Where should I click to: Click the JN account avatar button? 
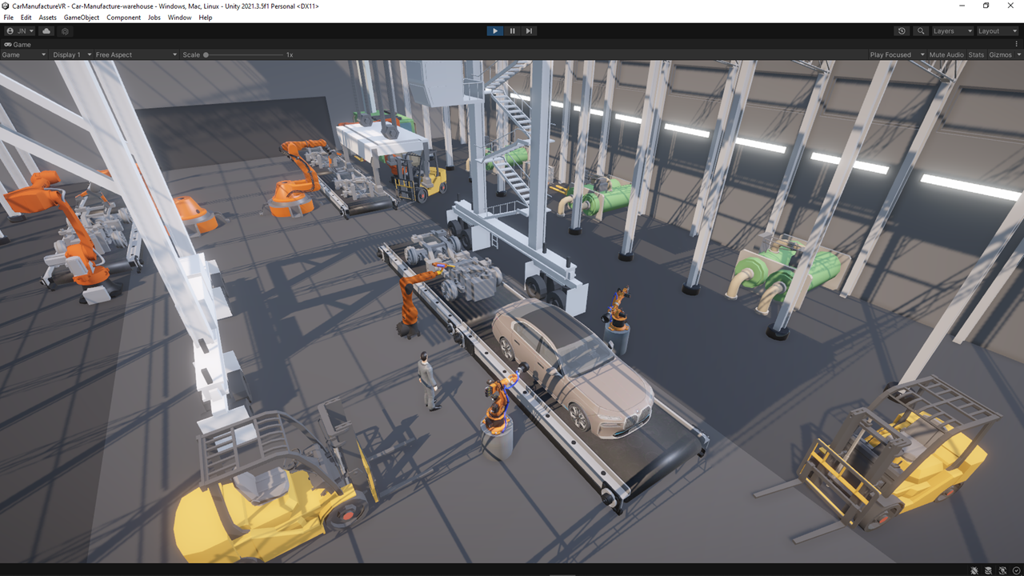18,30
